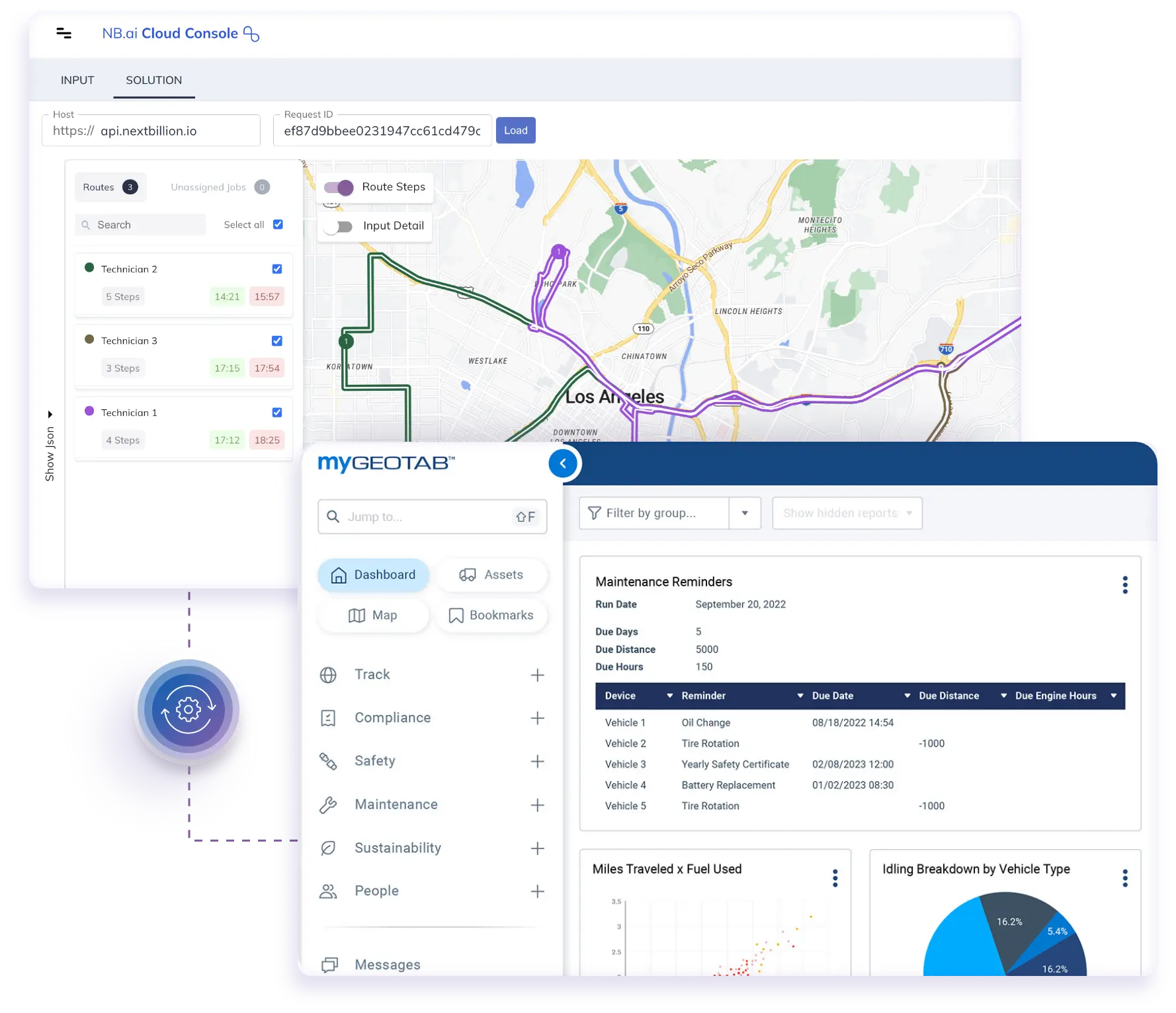Click the Track globe icon
This screenshot has width=1176, height=1013.
tap(328, 674)
